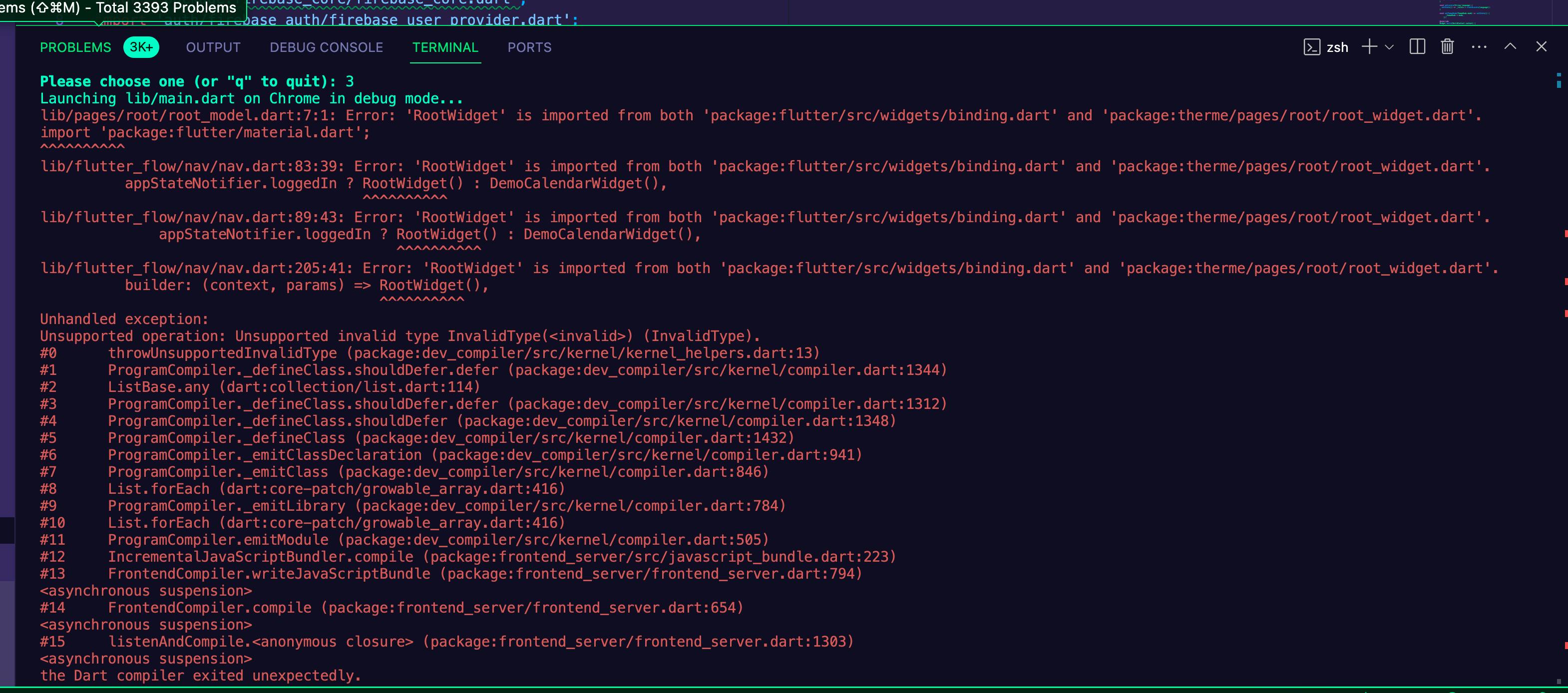
Task: Click "import 'package:flutter/material.dart';" line
Action: [205, 133]
